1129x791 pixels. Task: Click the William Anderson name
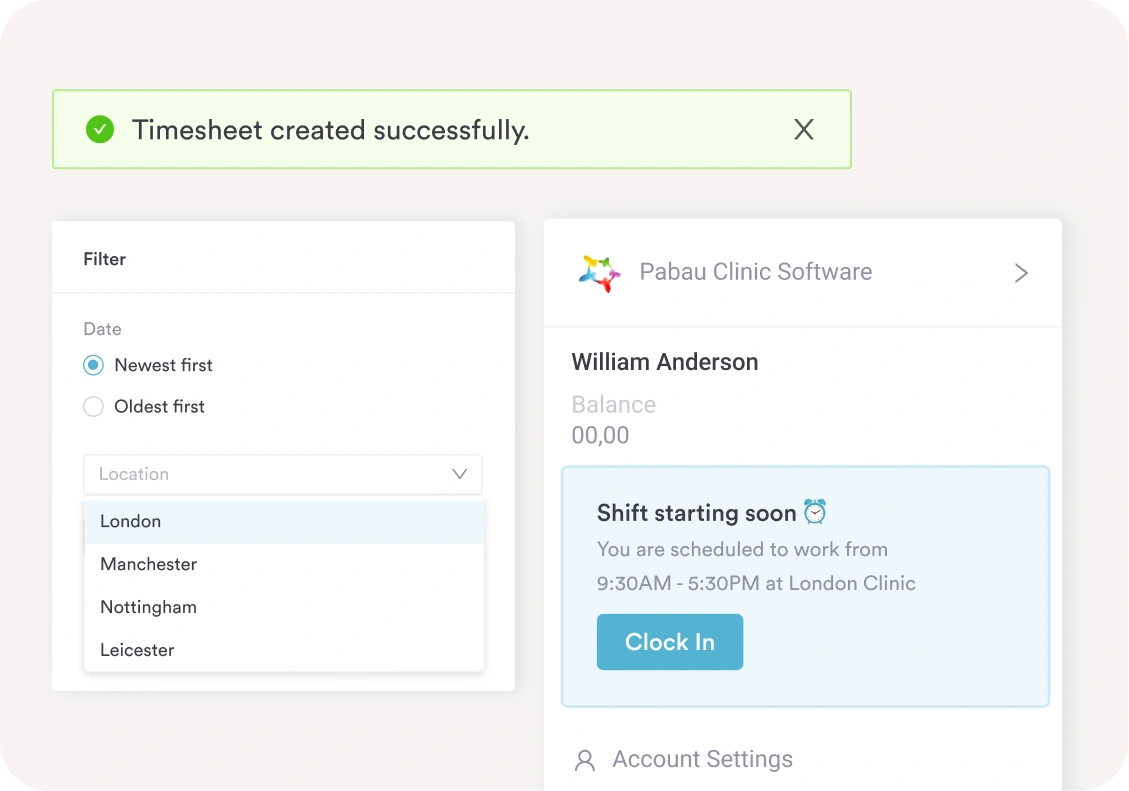click(664, 362)
